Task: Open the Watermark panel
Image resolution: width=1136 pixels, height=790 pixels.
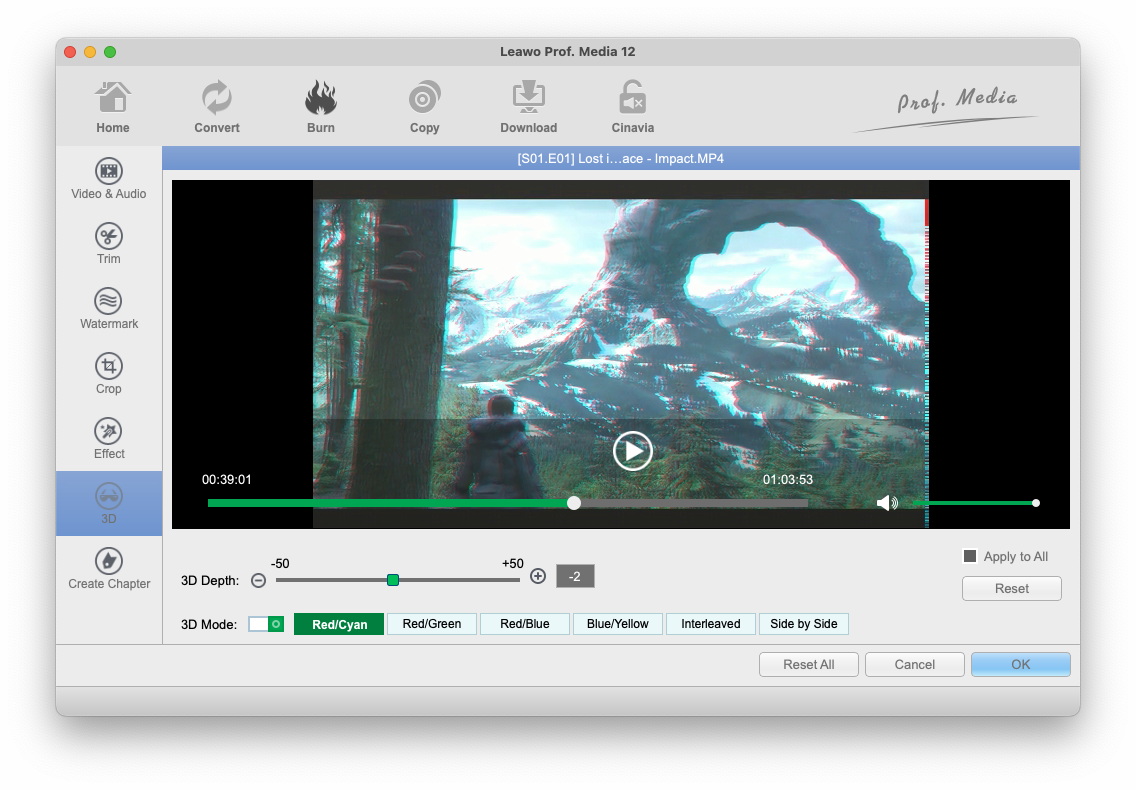Action: point(109,309)
